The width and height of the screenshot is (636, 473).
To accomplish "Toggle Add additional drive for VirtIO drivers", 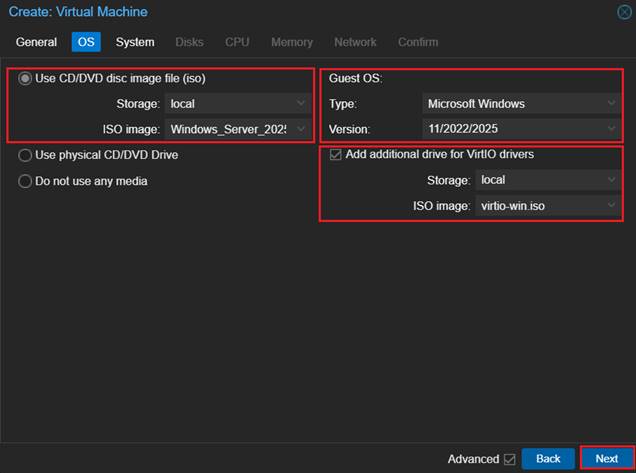I will [x=334, y=155].
